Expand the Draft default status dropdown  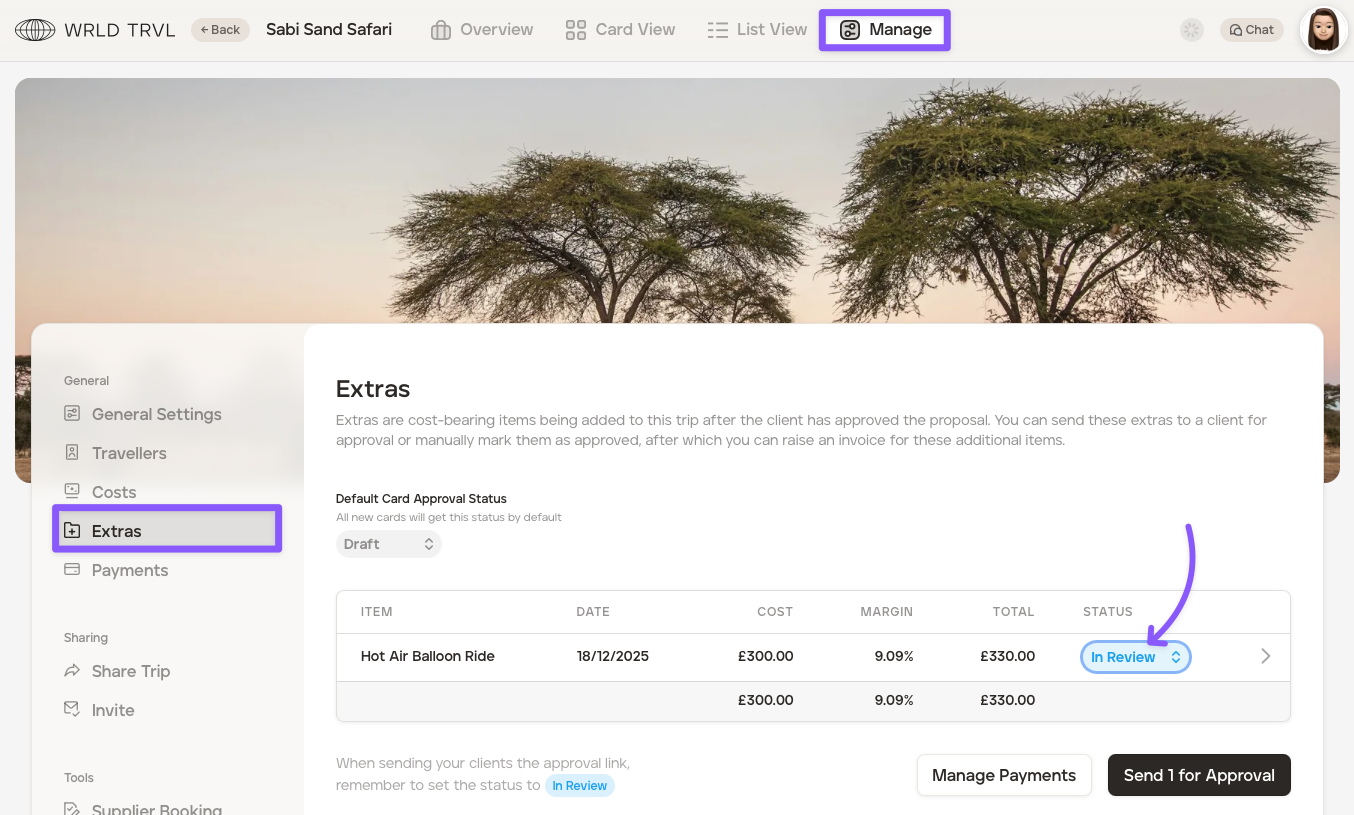388,544
